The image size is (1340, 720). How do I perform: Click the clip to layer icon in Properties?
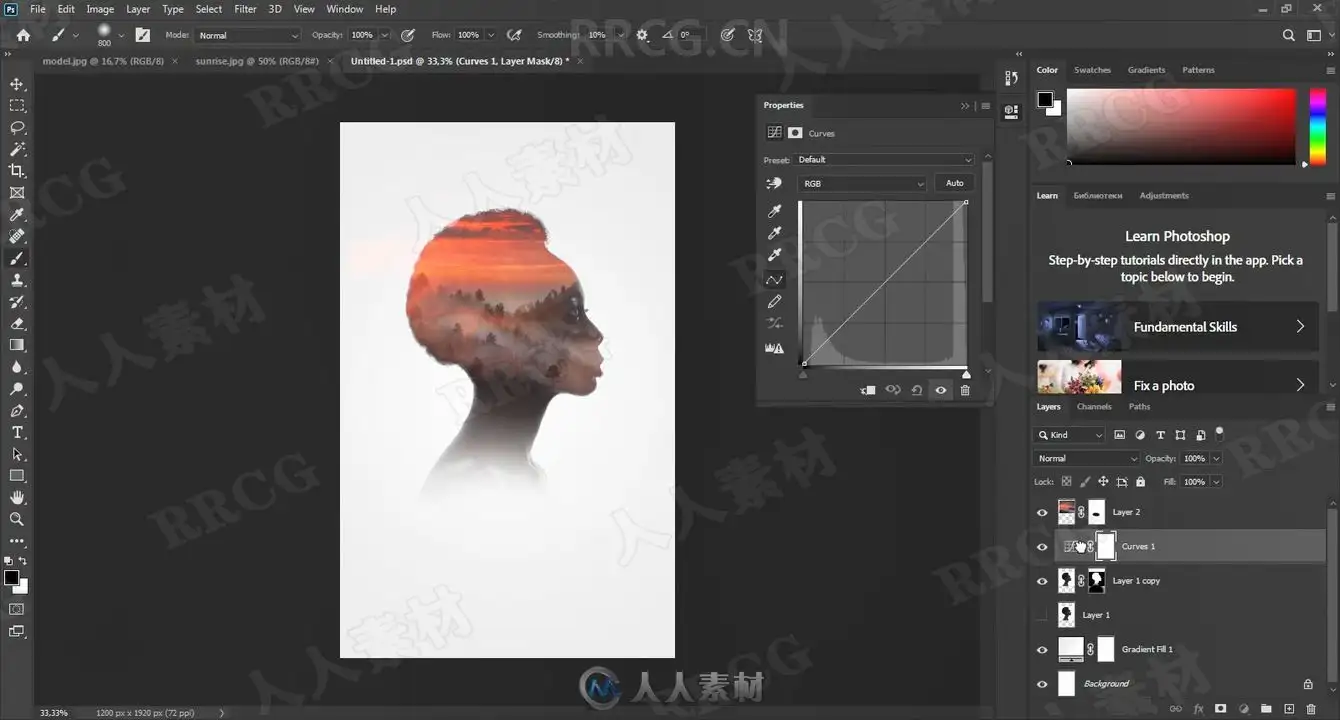(x=868, y=390)
